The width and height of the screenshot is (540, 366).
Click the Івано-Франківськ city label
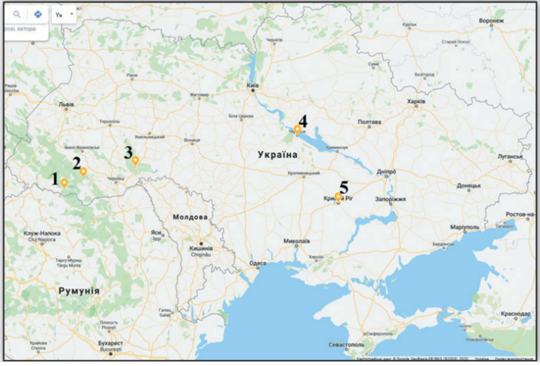[82, 147]
